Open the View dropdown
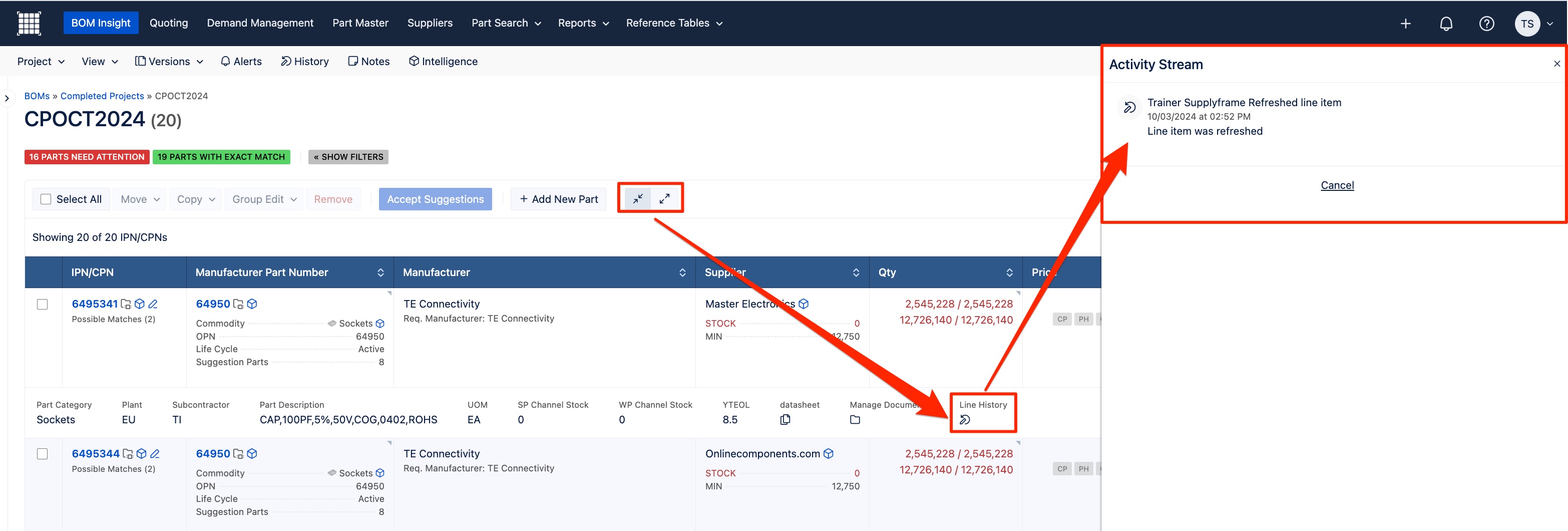The width and height of the screenshot is (1568, 531). pyautogui.click(x=100, y=62)
